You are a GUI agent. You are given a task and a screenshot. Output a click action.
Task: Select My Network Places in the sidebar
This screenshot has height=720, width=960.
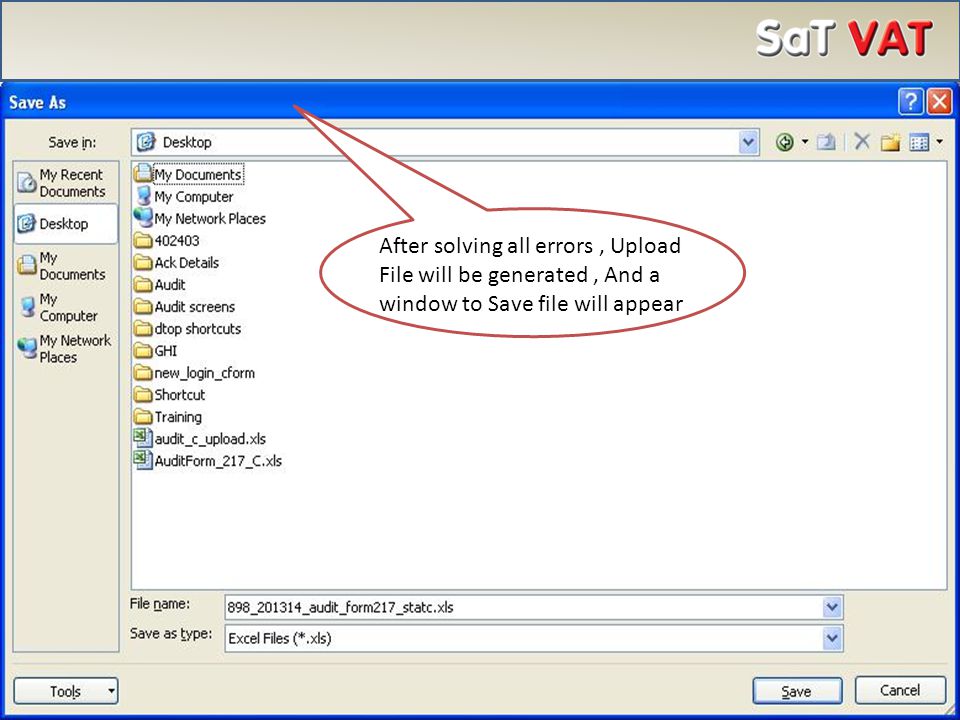tap(66, 349)
